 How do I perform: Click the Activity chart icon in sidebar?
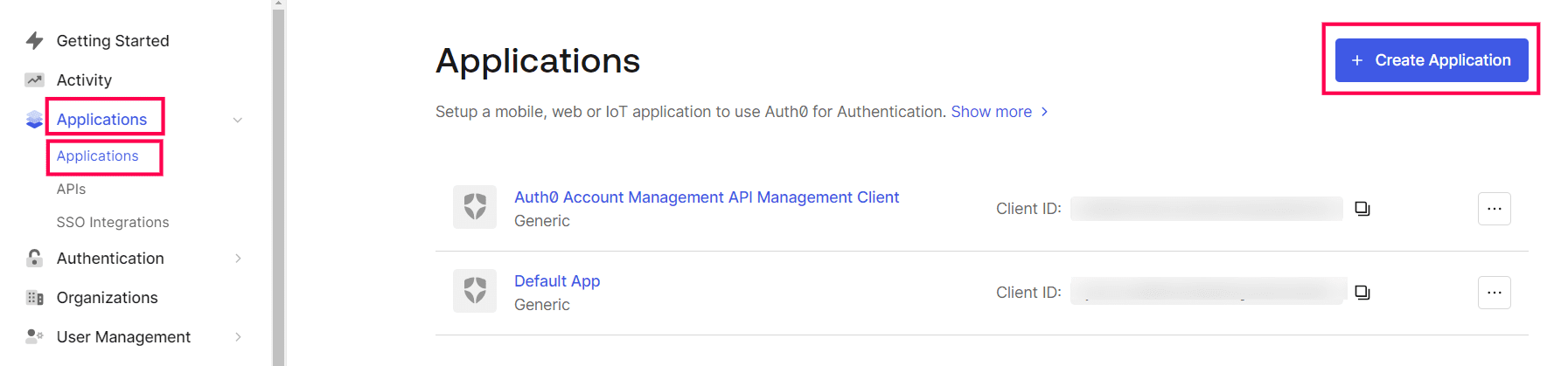click(x=35, y=80)
